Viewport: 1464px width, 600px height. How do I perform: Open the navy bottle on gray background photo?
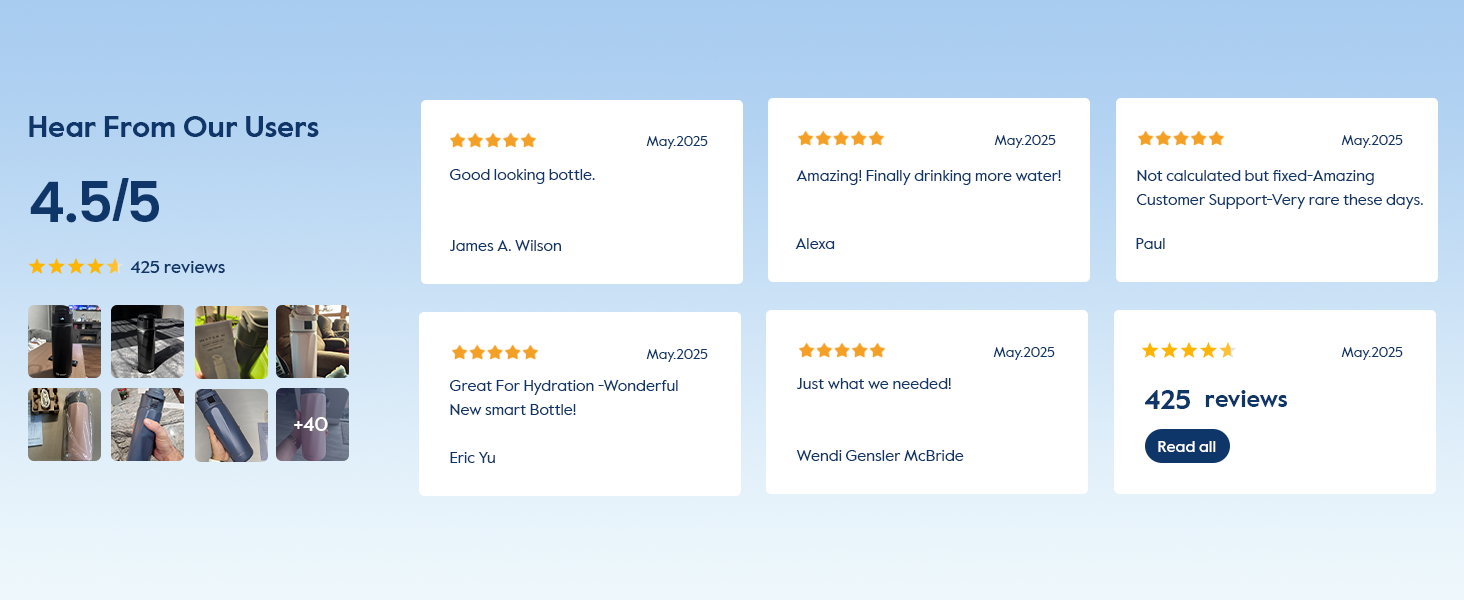coord(231,424)
